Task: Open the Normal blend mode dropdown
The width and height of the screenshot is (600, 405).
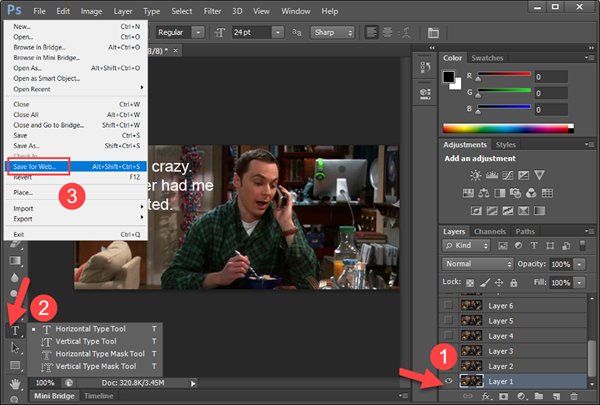Action: point(478,264)
